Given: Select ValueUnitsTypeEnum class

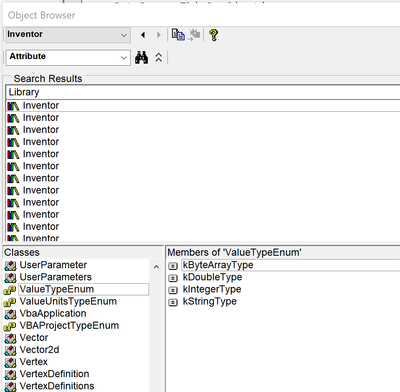Looking at the screenshot, I should 68,301.
